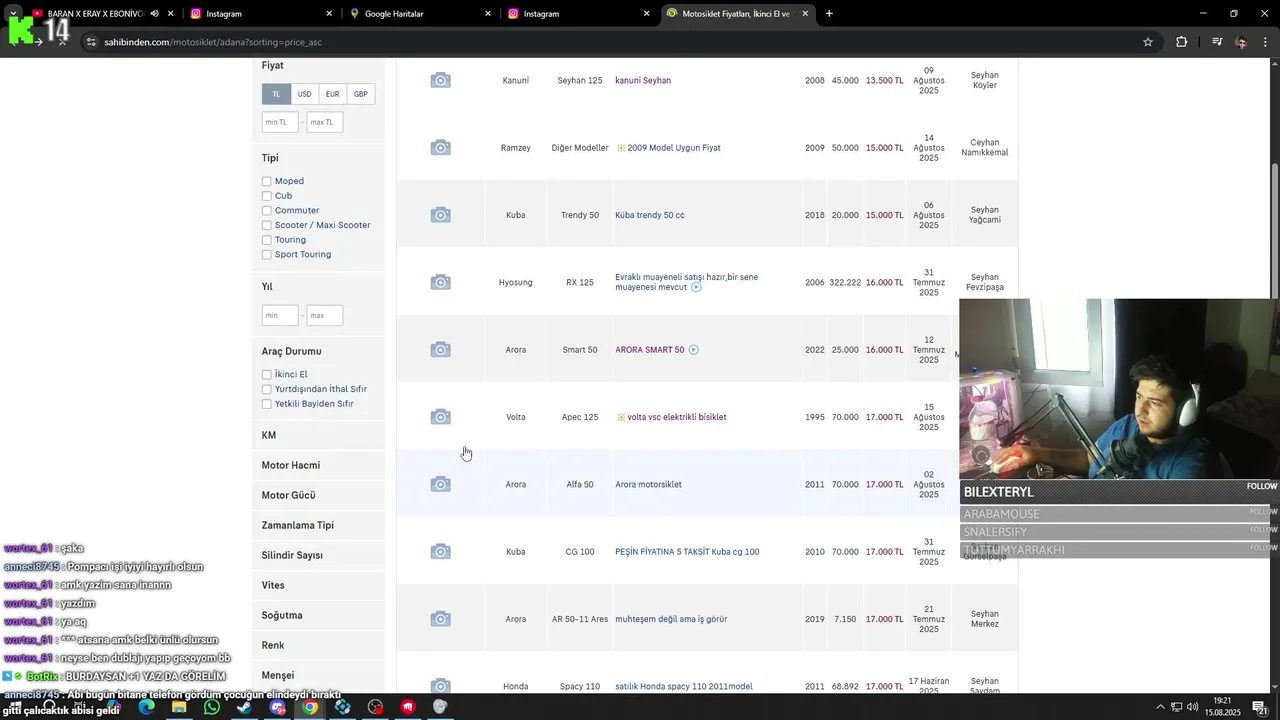This screenshot has height=720, width=1280.
Task: Select EUR currency tab
Action: coord(332,94)
